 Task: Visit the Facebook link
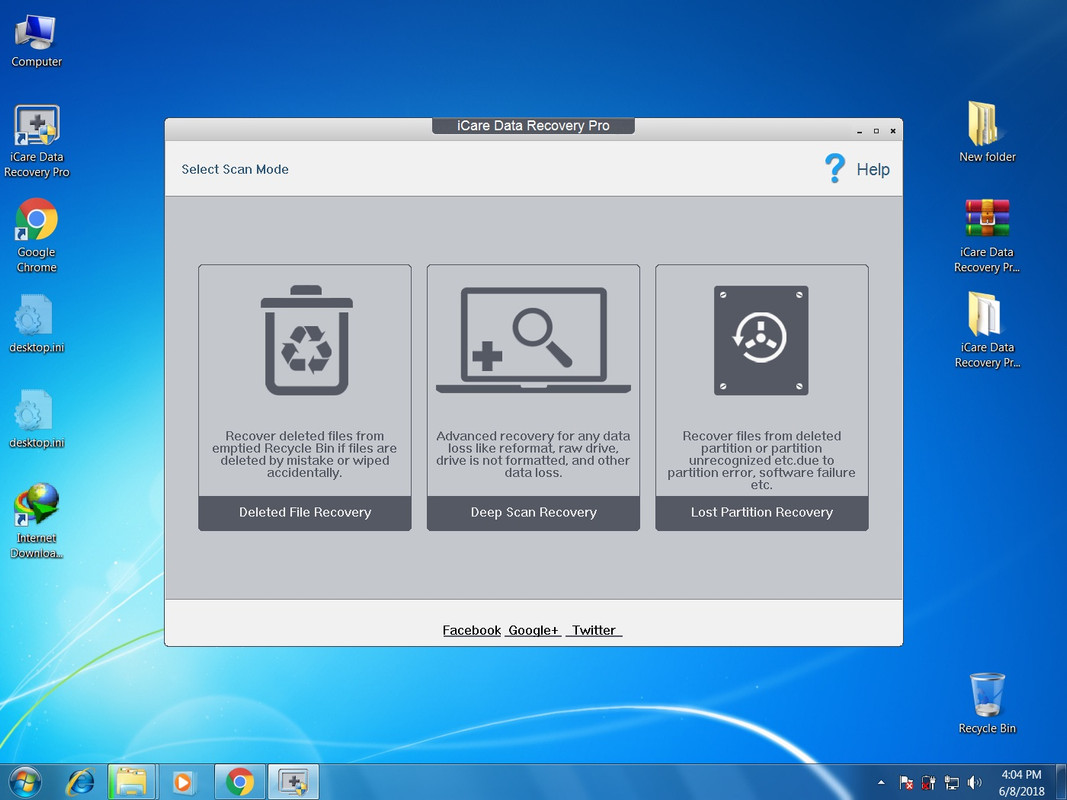click(x=472, y=630)
